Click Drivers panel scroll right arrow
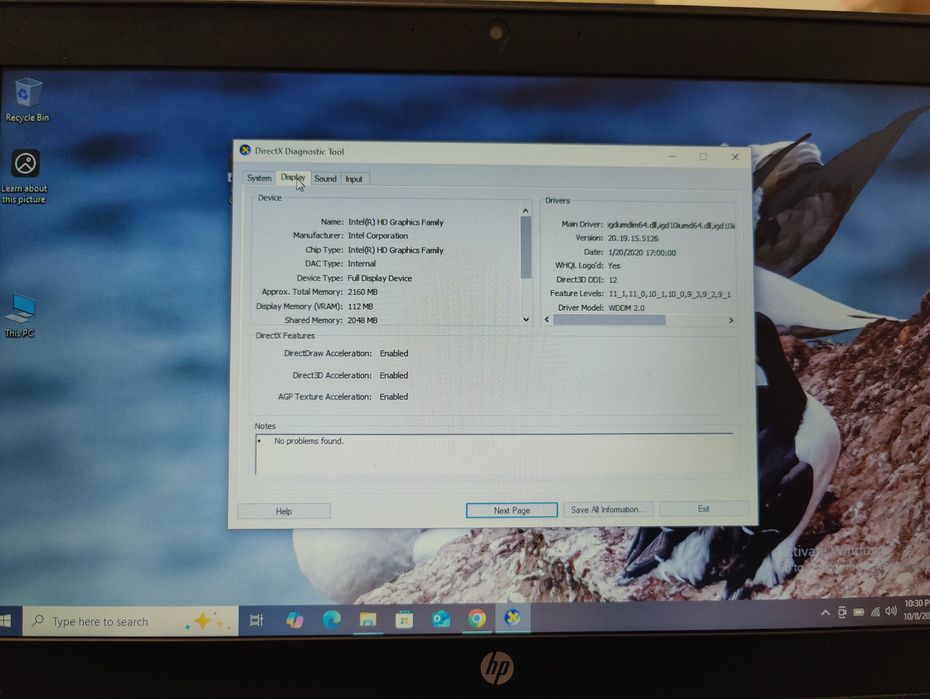This screenshot has width=930, height=699. [731, 320]
